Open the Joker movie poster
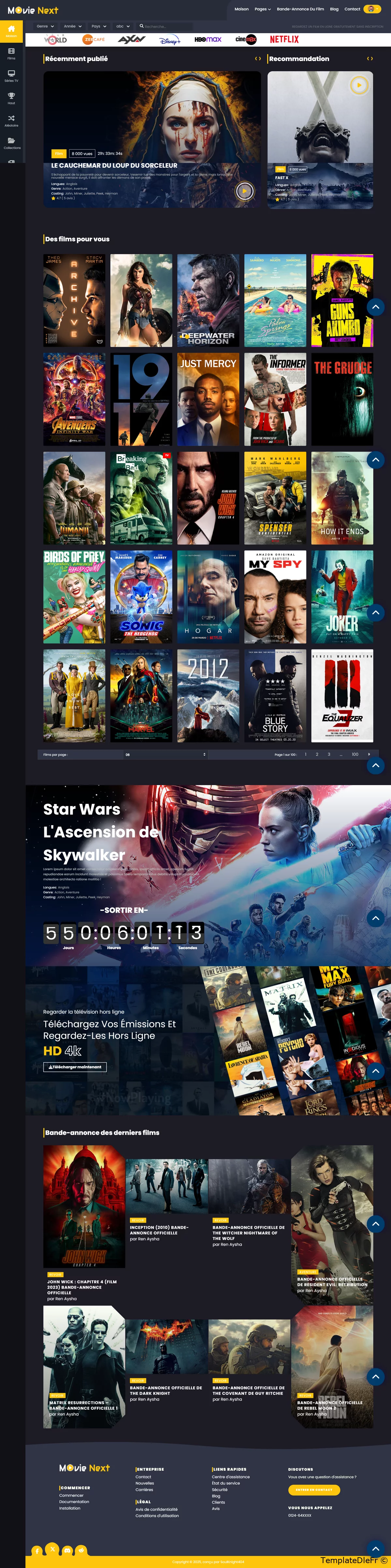Screen dimensions: 391x1568 tap(342, 597)
